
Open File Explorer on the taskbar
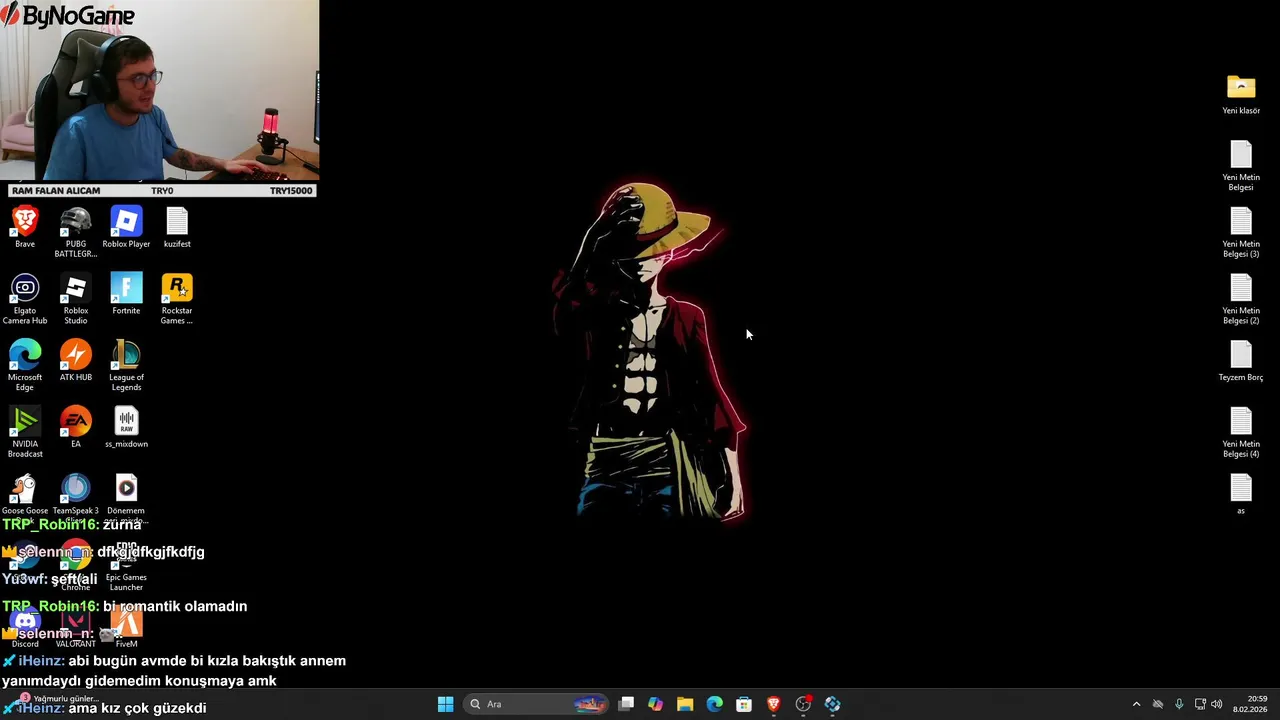coord(685,704)
